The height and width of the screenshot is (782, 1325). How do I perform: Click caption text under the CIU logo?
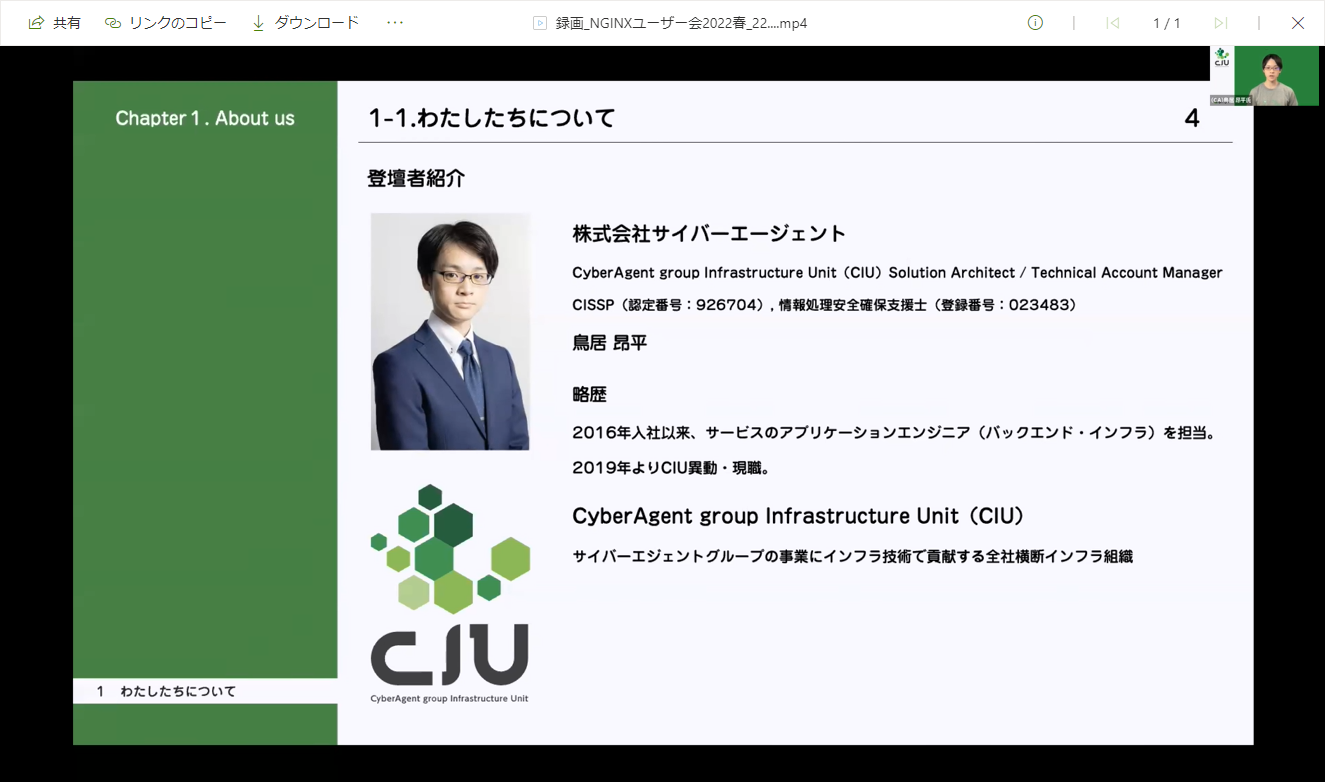tap(449, 698)
